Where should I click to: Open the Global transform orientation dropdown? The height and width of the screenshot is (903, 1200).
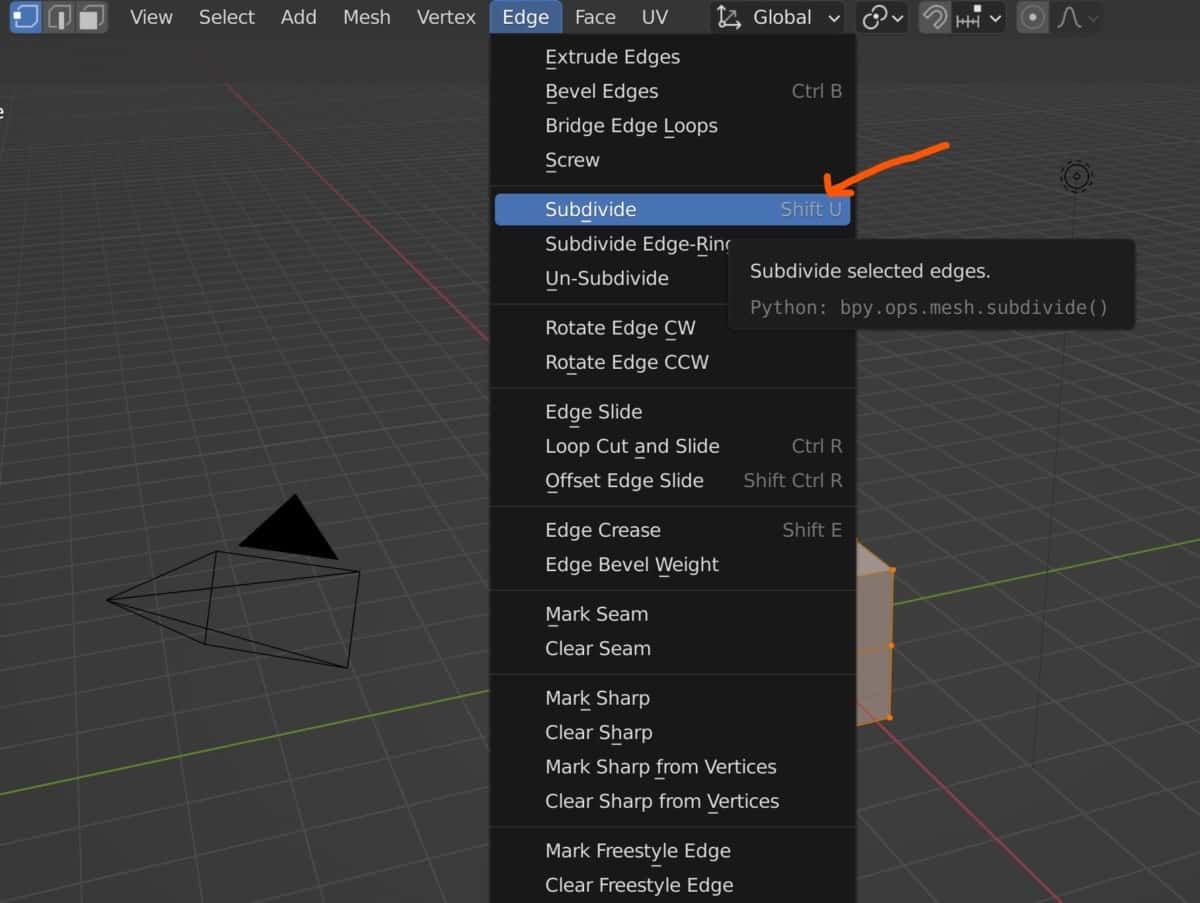778,17
